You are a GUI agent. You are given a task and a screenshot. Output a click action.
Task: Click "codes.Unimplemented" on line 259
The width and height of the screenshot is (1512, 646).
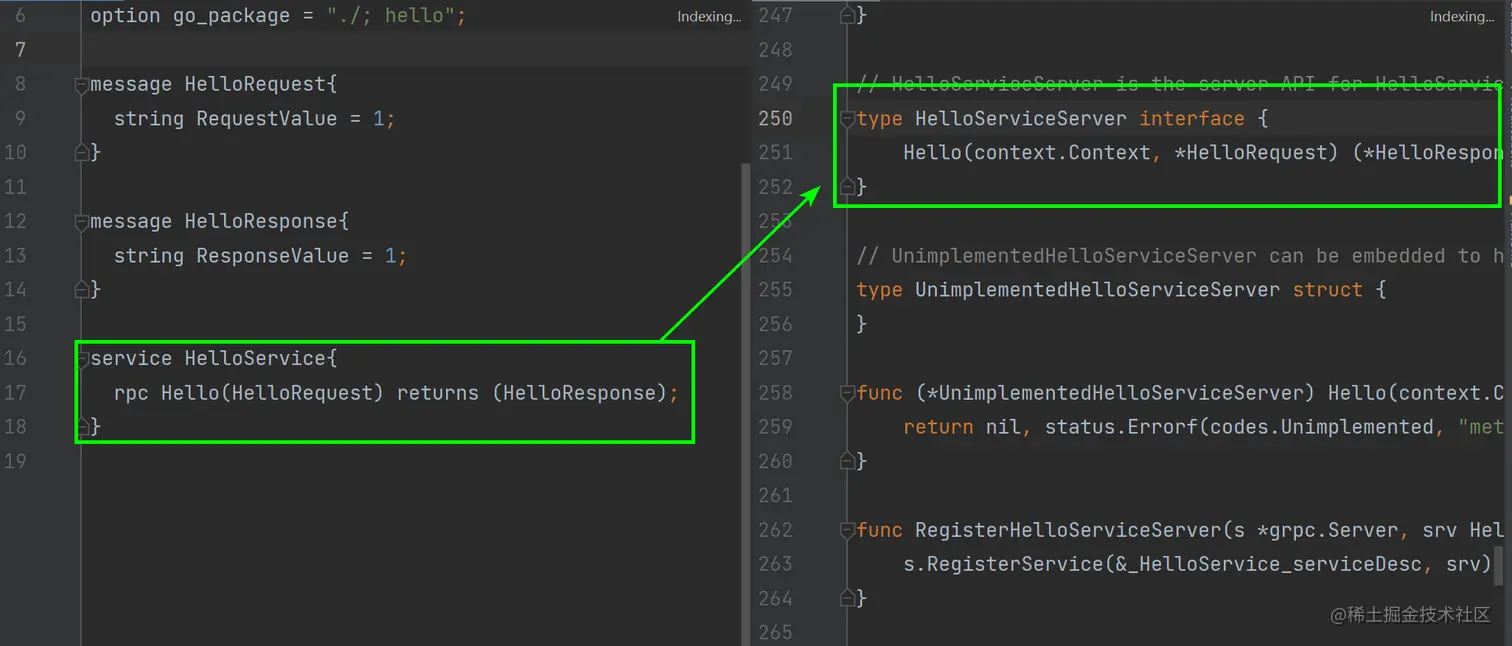coord(1321,427)
